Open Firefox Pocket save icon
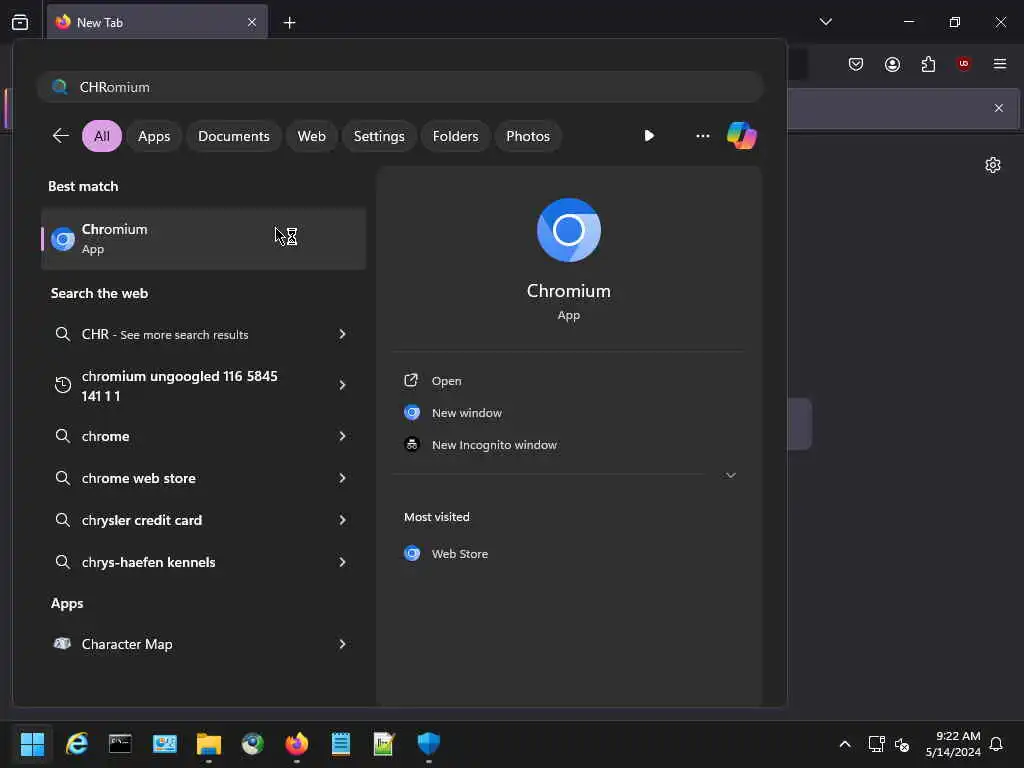Viewport: 1024px width, 768px height. [x=856, y=64]
